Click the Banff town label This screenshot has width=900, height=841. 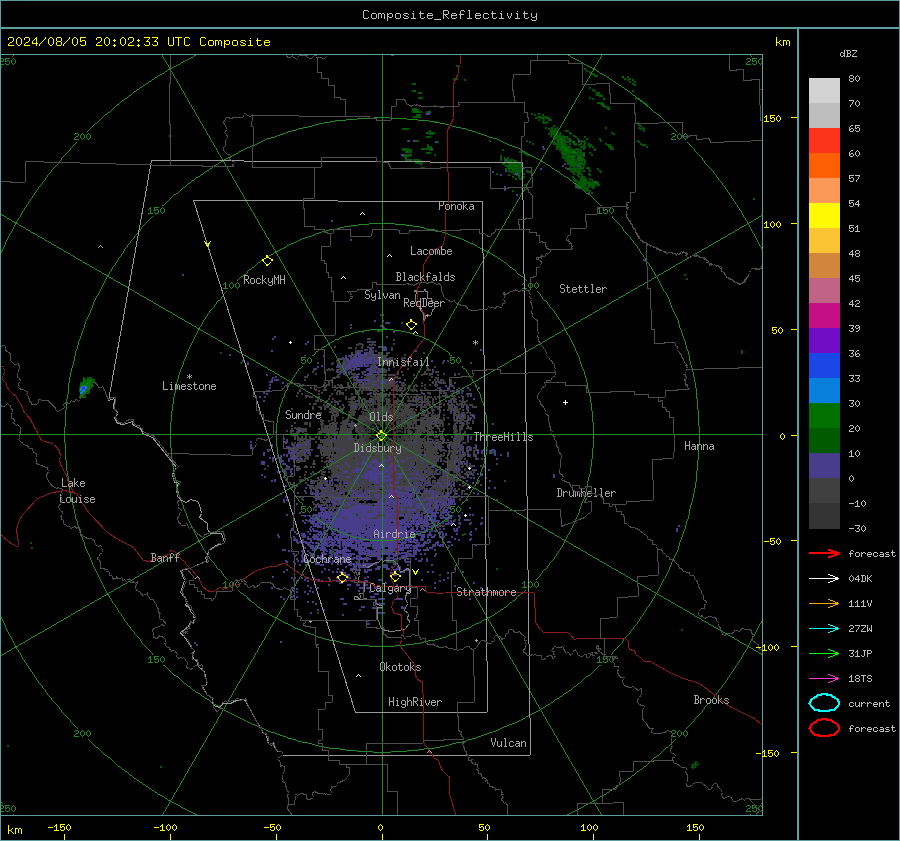165,557
